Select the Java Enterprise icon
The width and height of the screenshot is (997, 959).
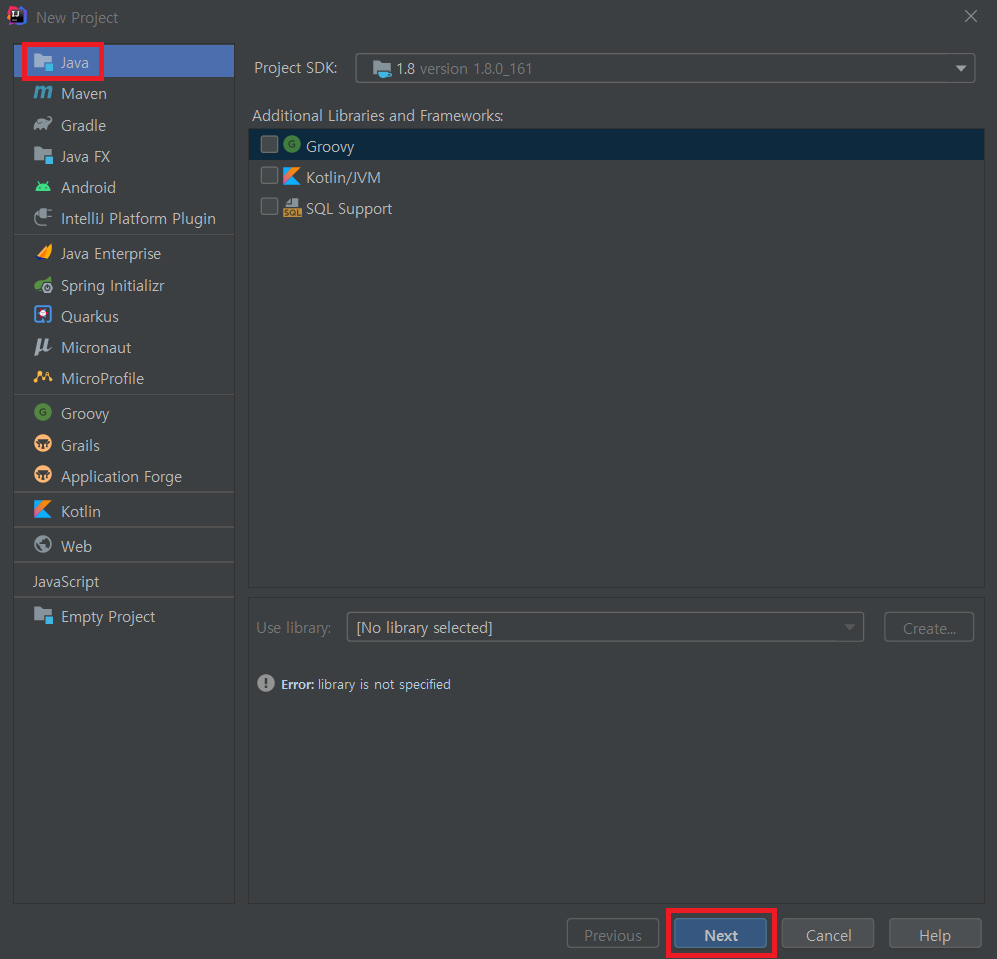coord(44,252)
